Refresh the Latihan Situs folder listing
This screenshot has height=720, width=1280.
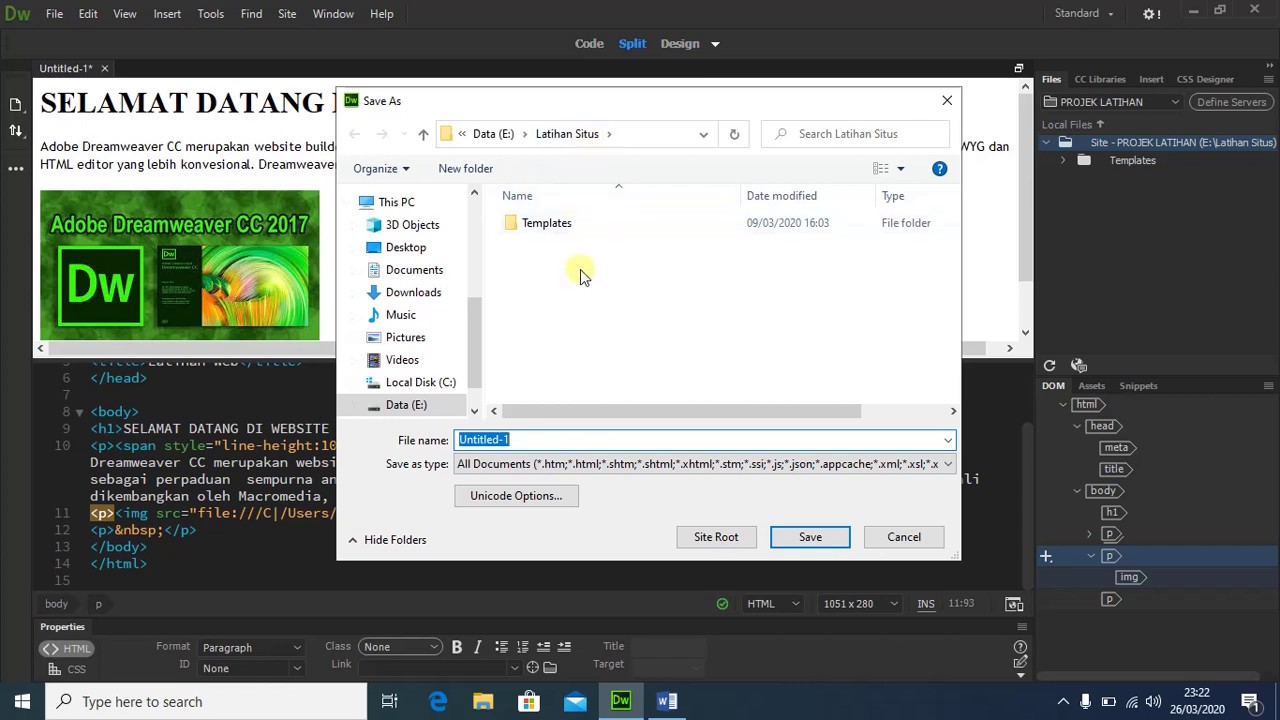click(734, 134)
